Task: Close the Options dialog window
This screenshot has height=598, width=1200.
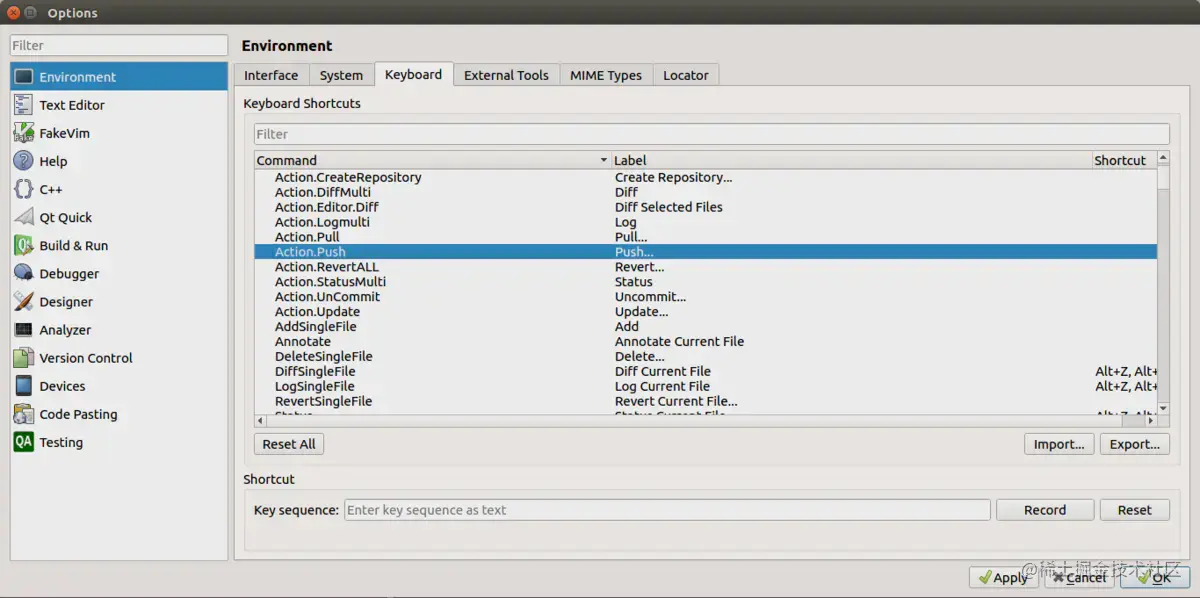Action: (x=13, y=13)
